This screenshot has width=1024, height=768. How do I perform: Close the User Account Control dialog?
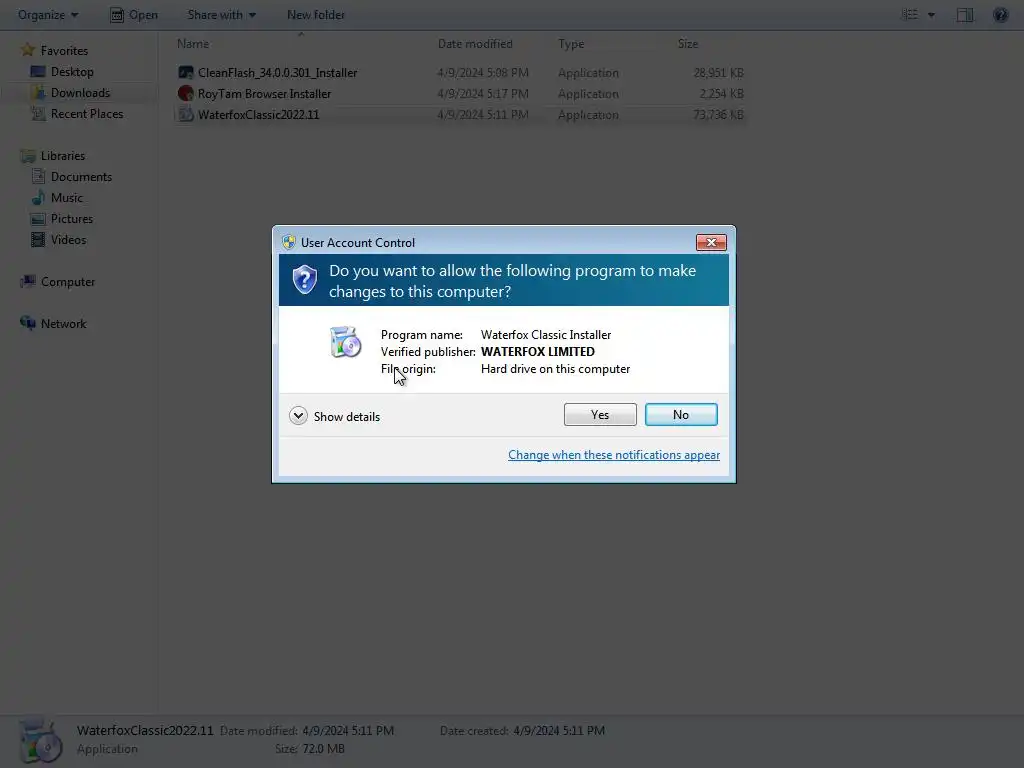pyautogui.click(x=711, y=242)
